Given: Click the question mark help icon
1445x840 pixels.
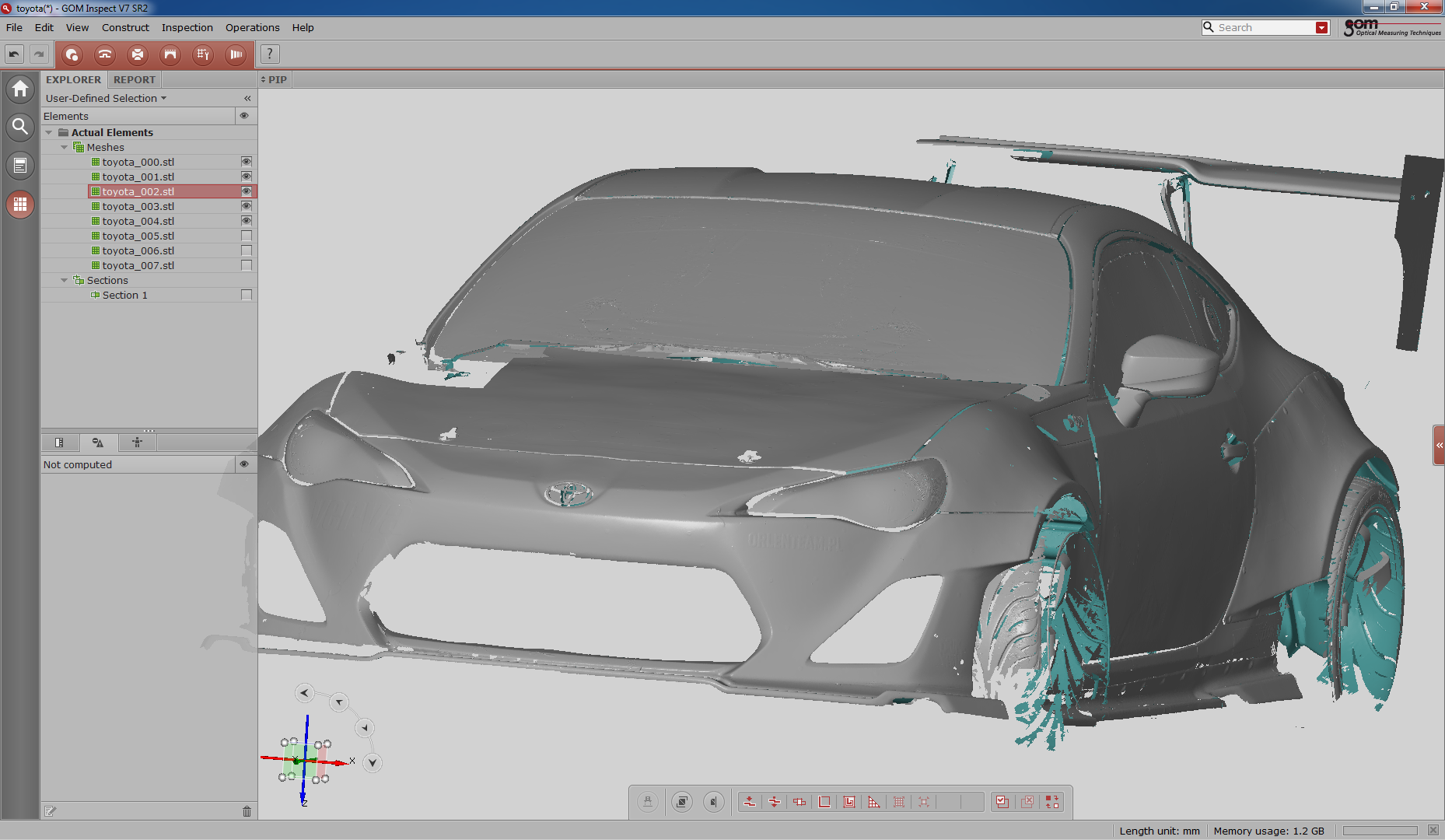Looking at the screenshot, I should pos(269,54).
